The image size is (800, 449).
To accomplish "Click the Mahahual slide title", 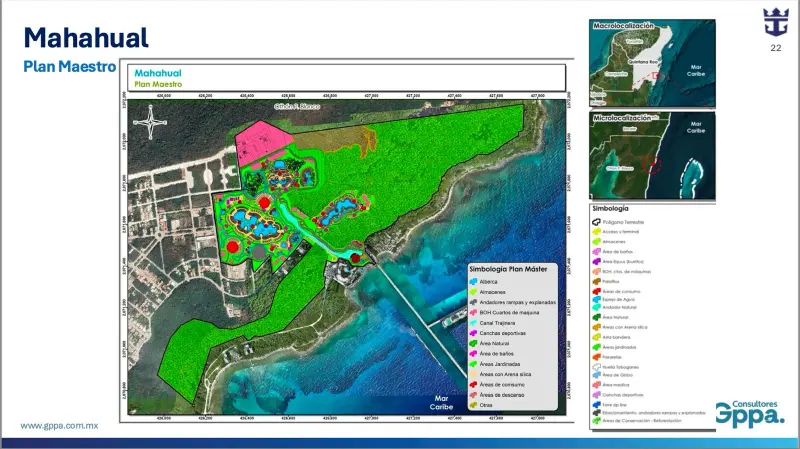I will tap(86, 38).
